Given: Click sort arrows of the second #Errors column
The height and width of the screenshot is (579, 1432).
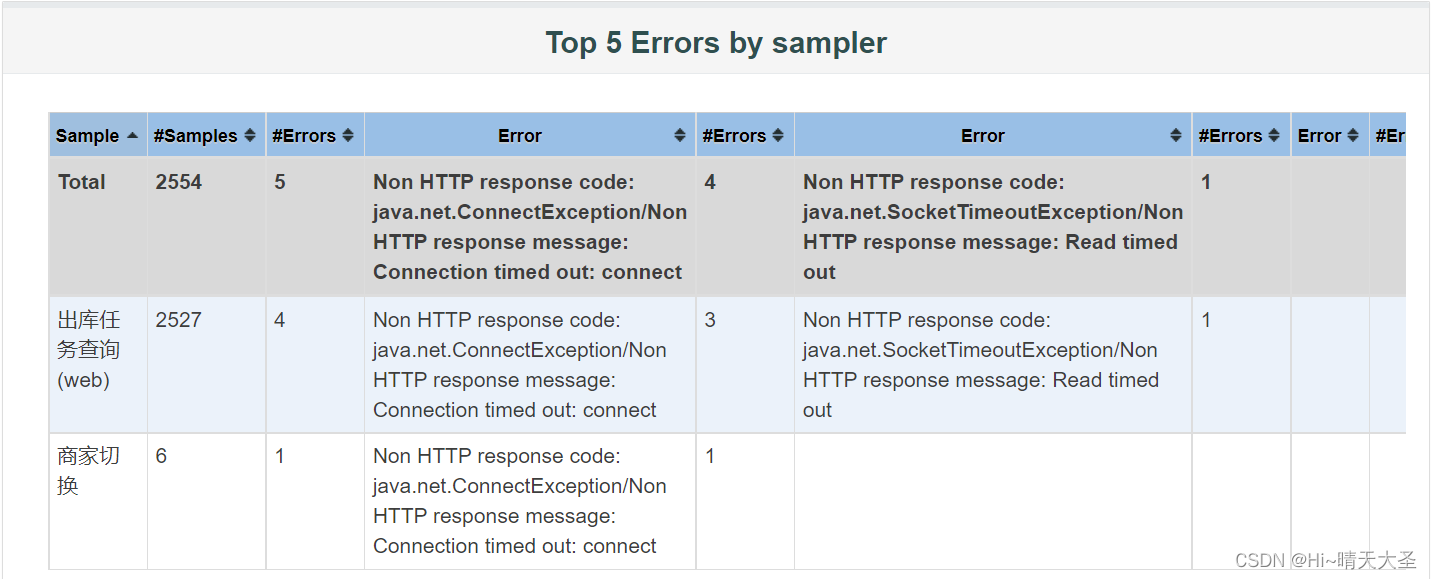Looking at the screenshot, I should [x=778, y=136].
